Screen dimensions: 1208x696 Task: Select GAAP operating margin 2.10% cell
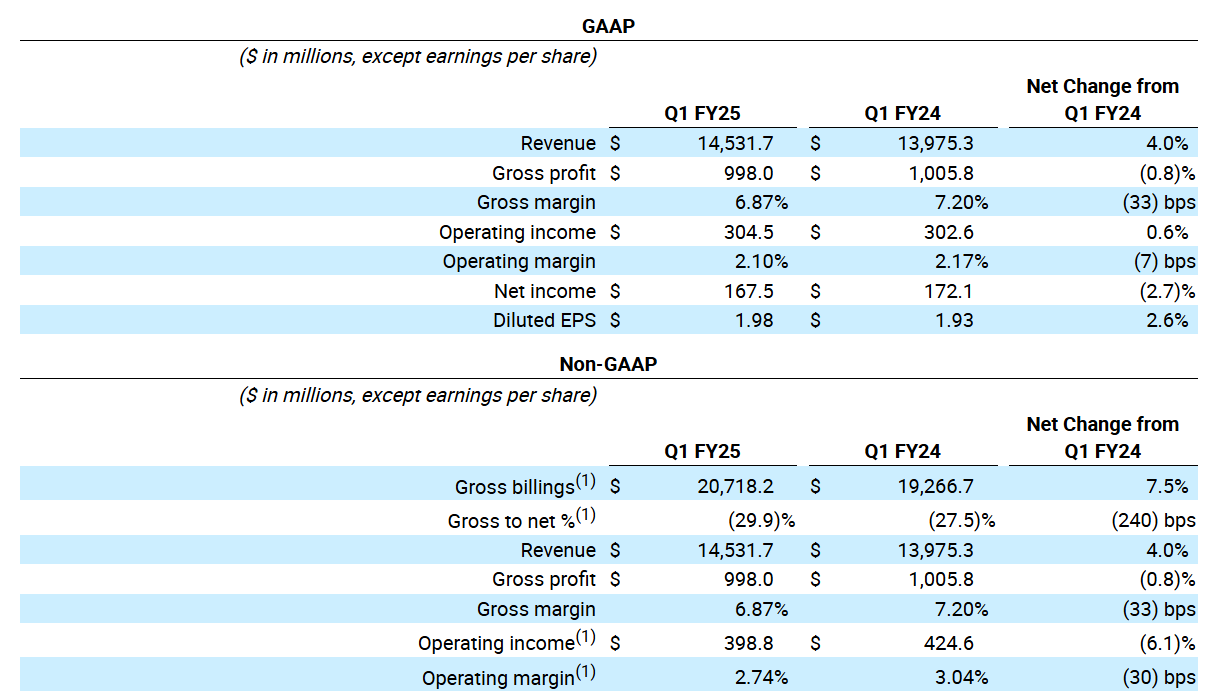(x=761, y=261)
